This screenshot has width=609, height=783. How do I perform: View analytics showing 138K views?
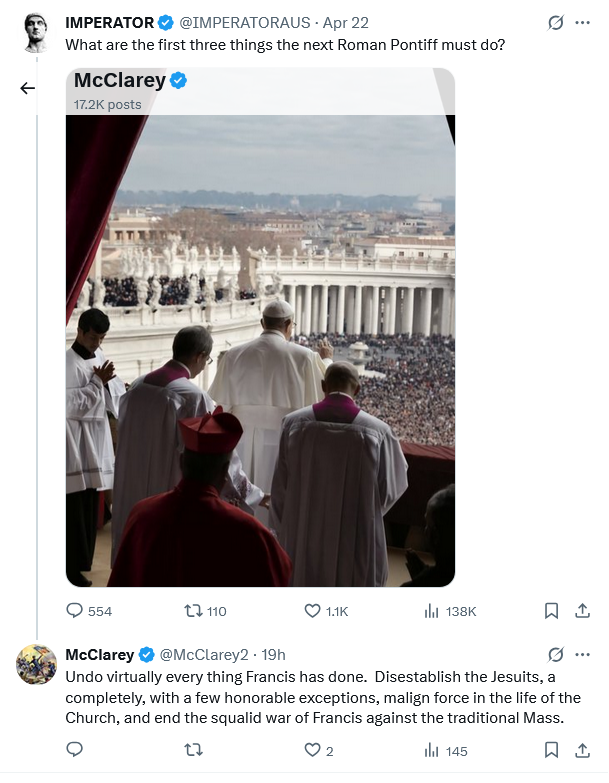433,611
